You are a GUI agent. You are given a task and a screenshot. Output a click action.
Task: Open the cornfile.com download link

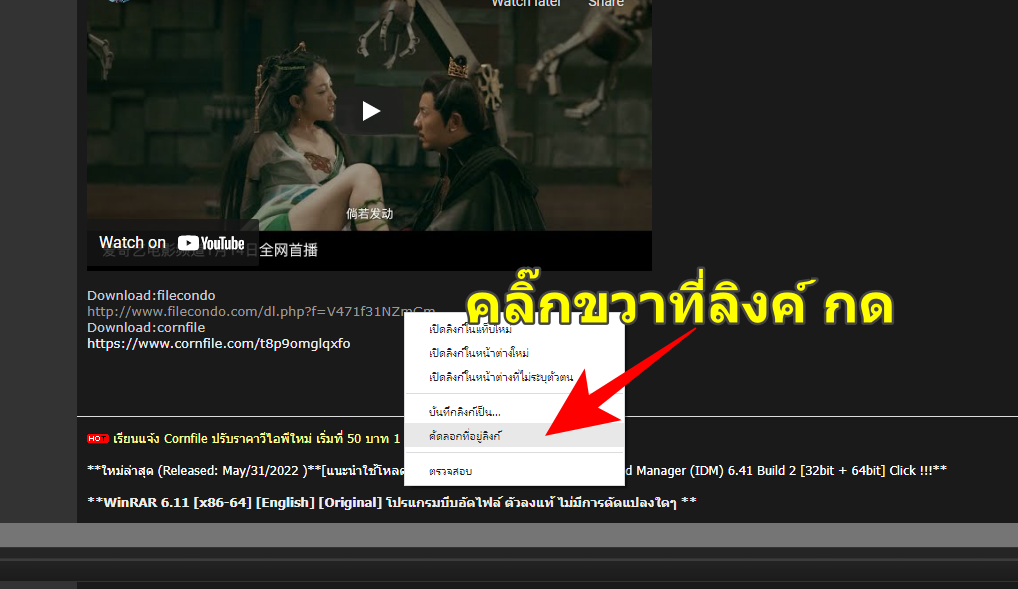point(219,344)
